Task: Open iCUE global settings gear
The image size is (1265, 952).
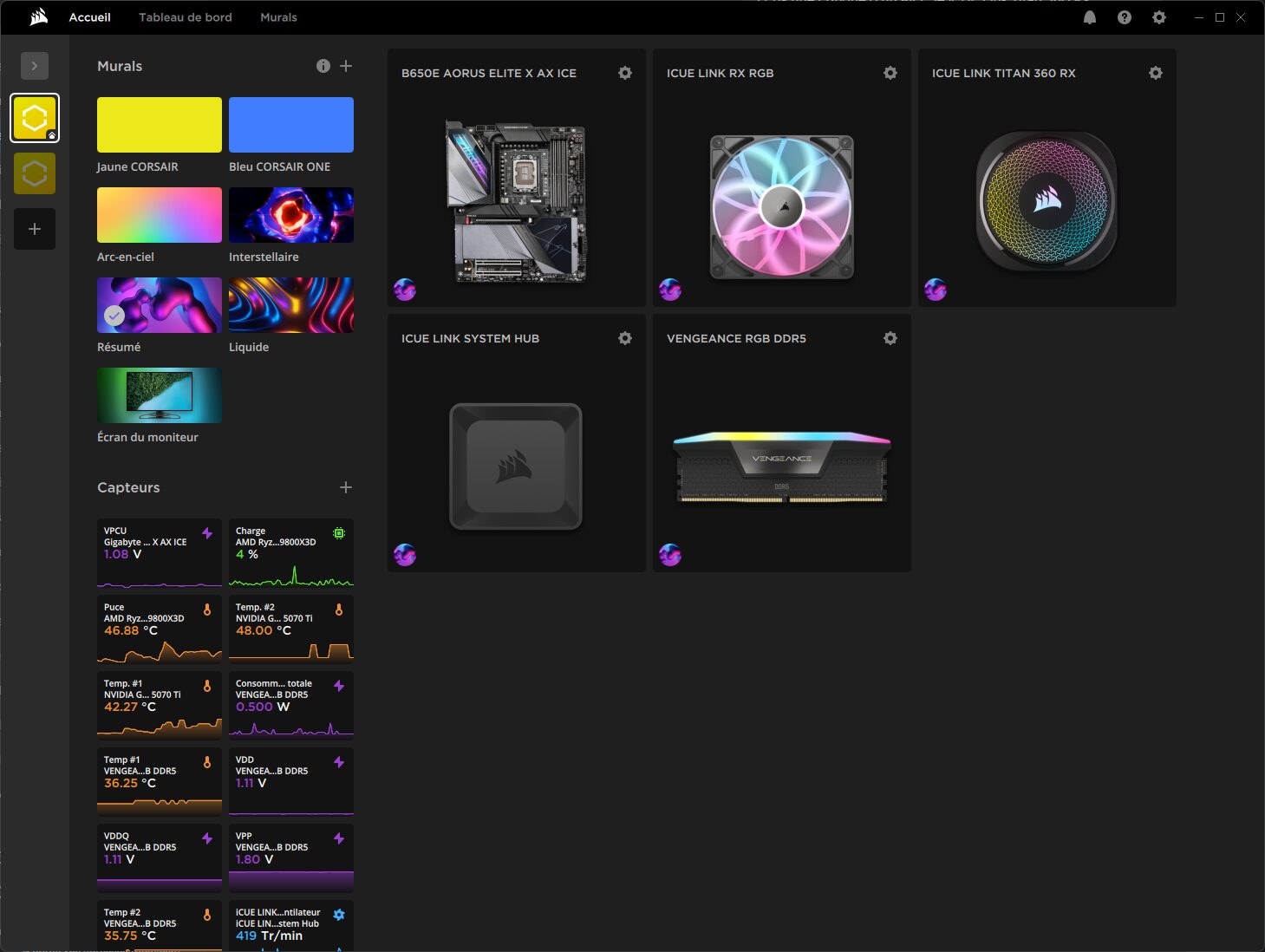Action: coord(1159,17)
